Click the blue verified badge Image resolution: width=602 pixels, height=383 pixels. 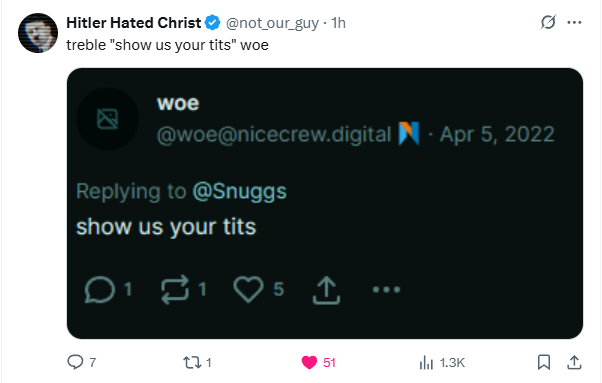point(212,23)
